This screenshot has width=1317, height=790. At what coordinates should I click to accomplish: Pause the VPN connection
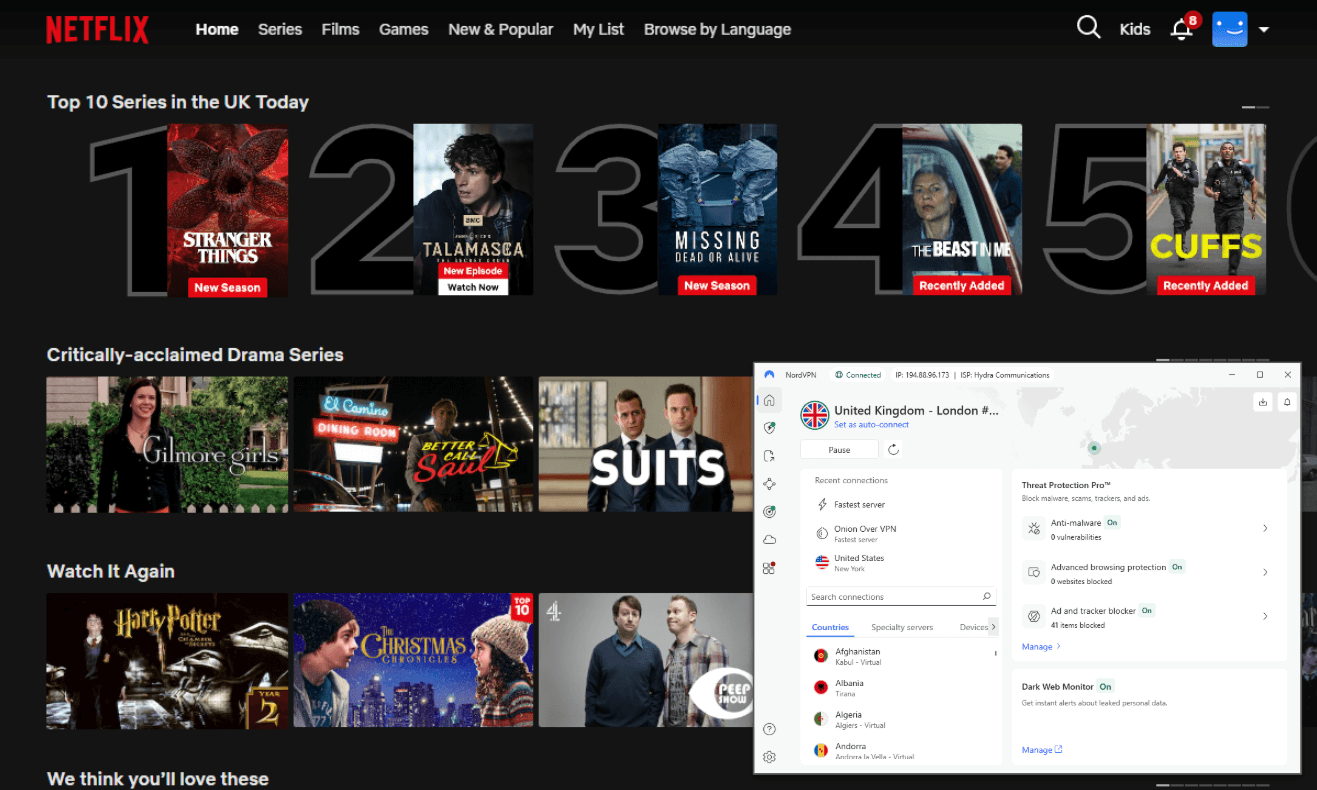[x=839, y=449]
